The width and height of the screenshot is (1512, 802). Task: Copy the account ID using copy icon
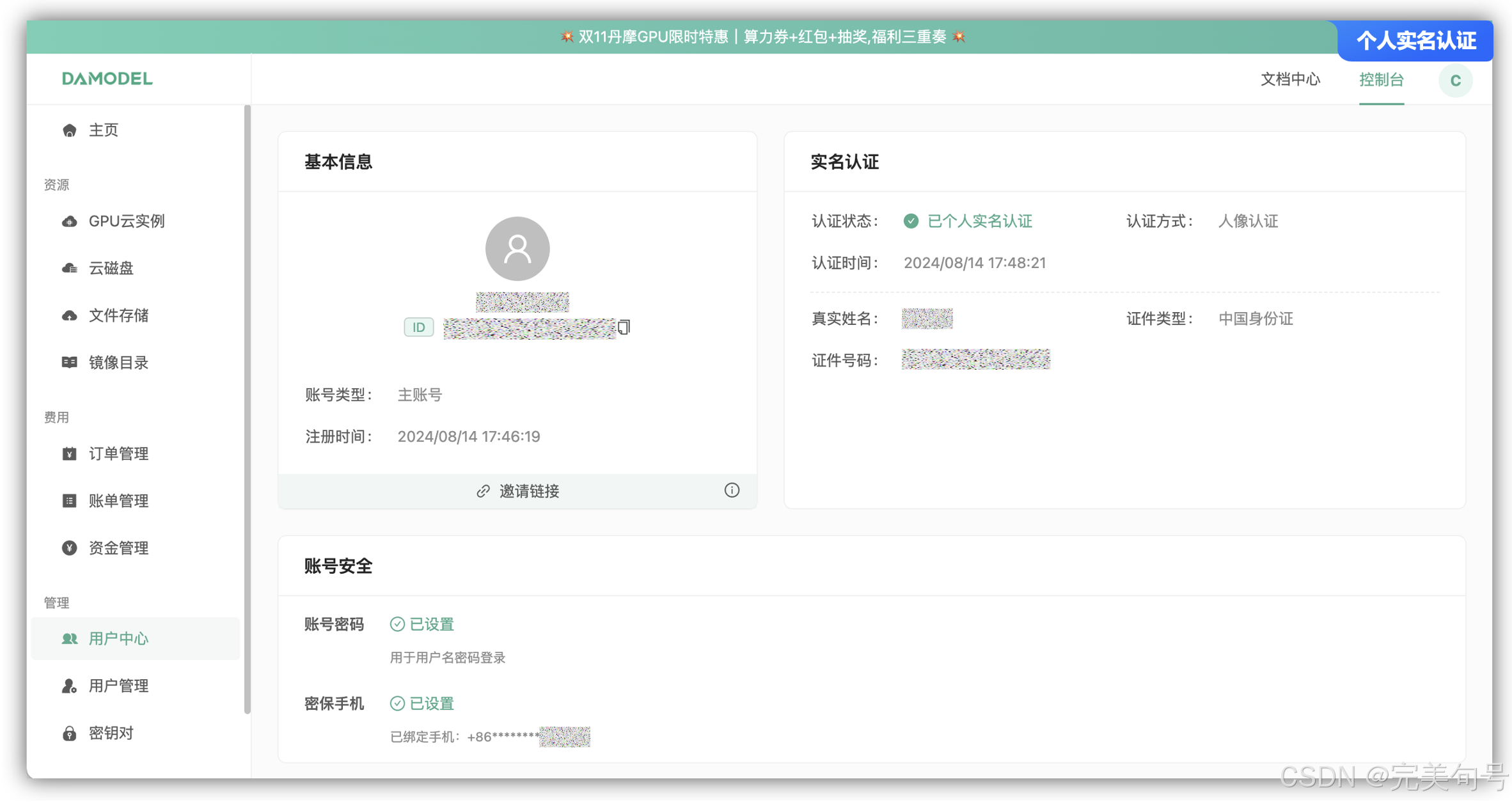coord(624,327)
